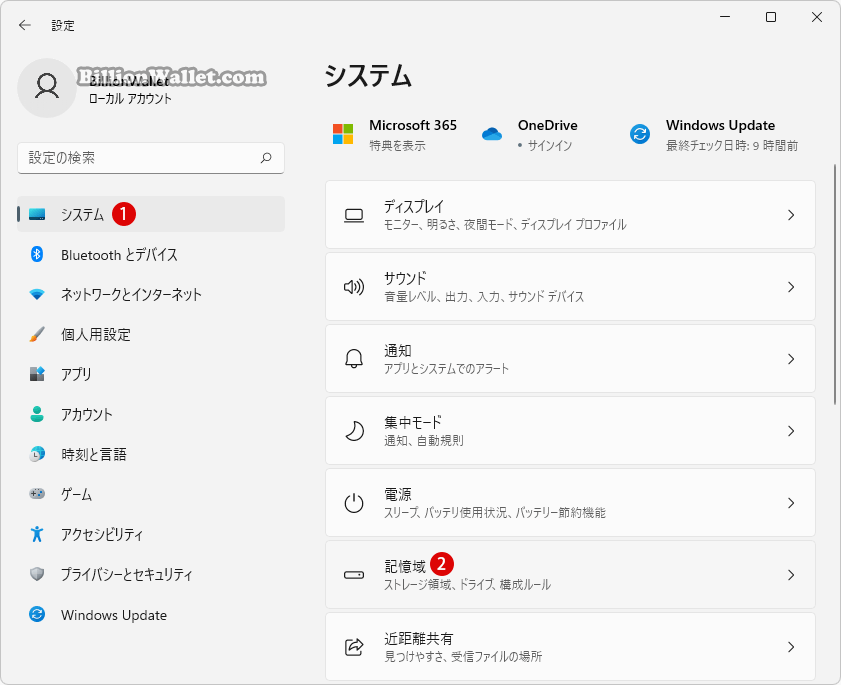Click モニター、明るさ、夜間モード description text
Screen dimensions: 841x685
pyautogui.click(x=505, y=225)
